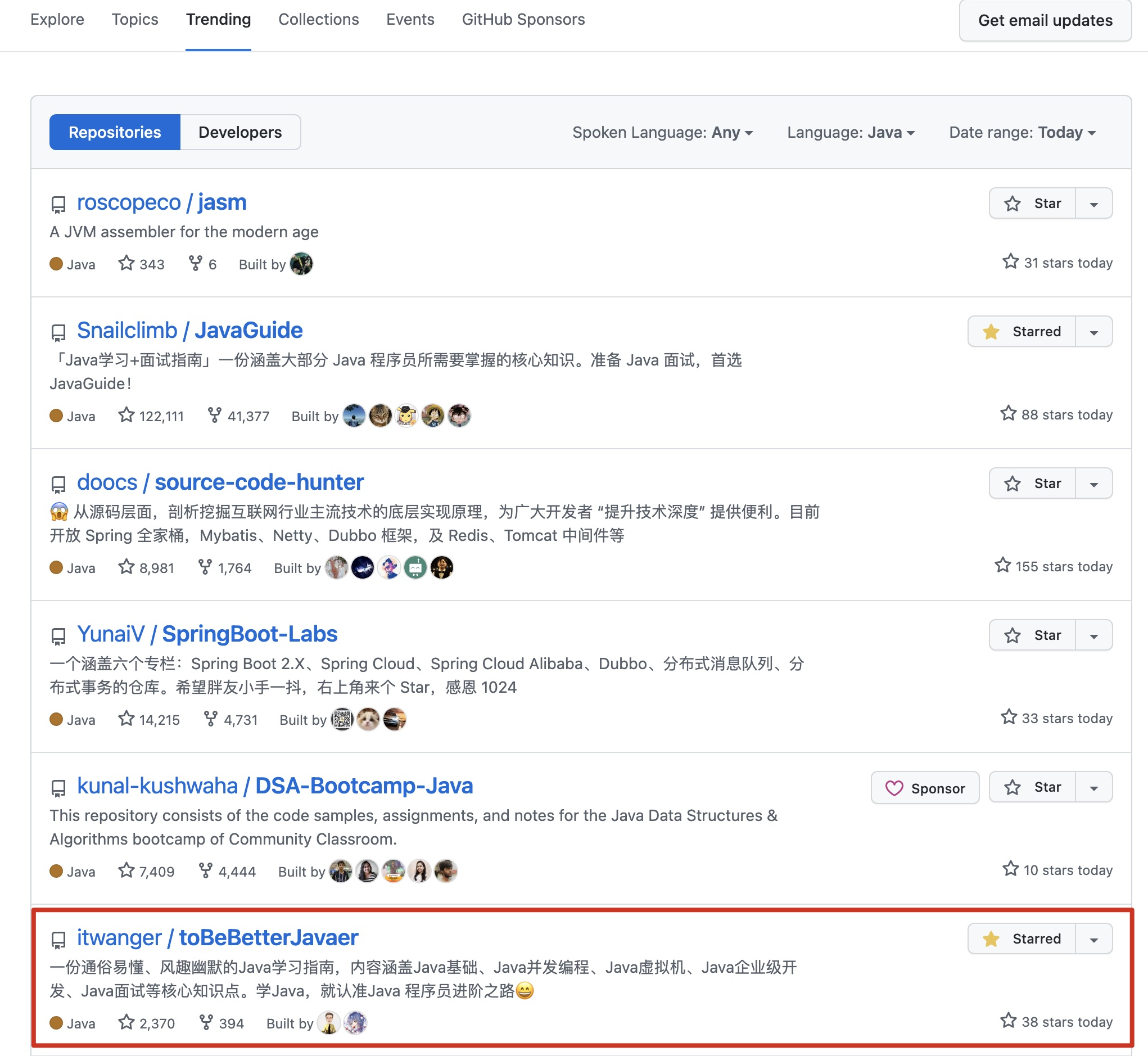Click the cat avatar on SpringBoot-Labs
Screen dimensions: 1148x1056
point(368,719)
